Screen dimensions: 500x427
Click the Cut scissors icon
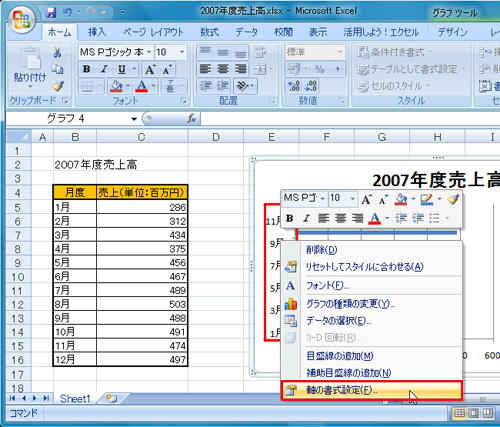tap(57, 52)
